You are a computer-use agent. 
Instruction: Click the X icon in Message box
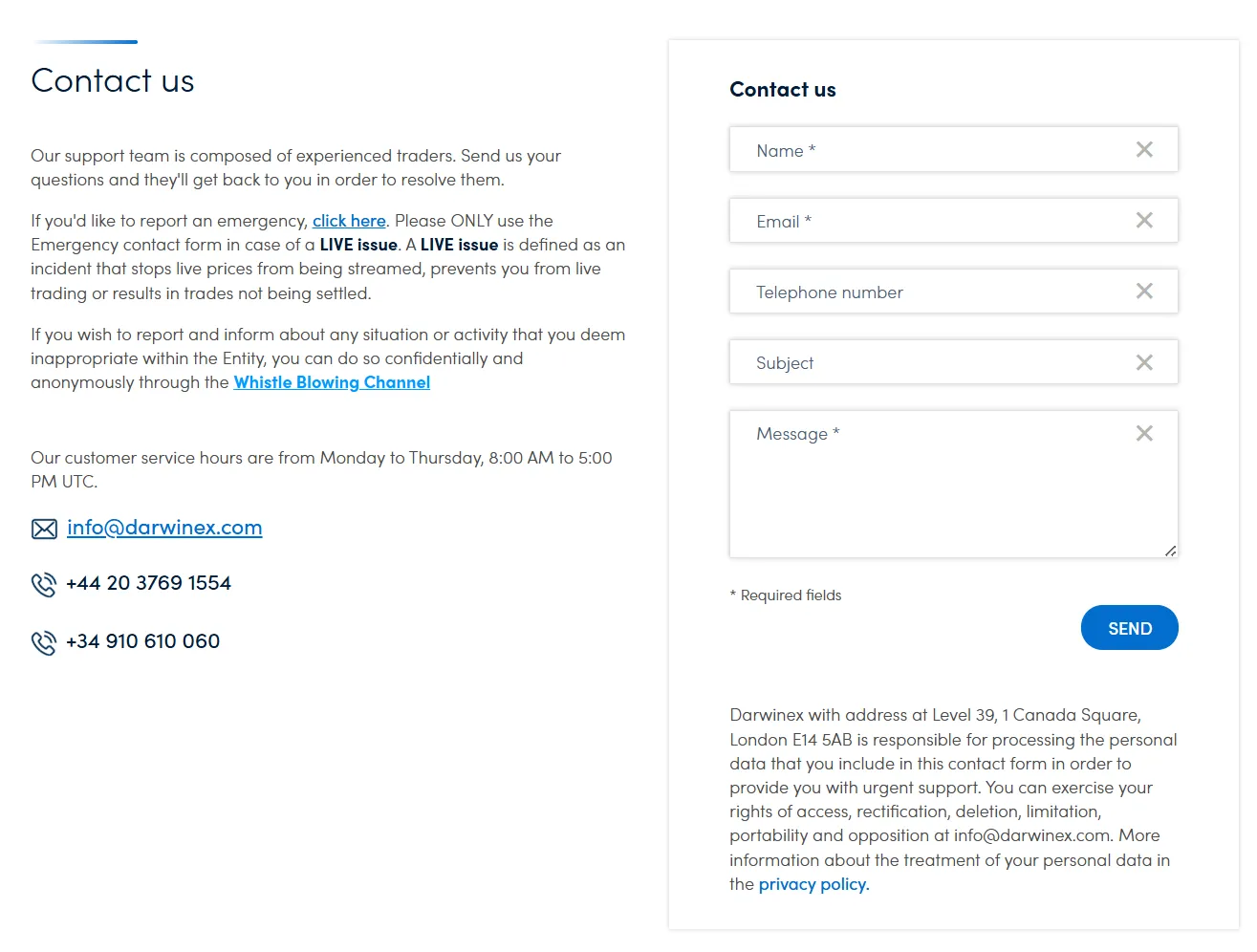(x=1144, y=433)
